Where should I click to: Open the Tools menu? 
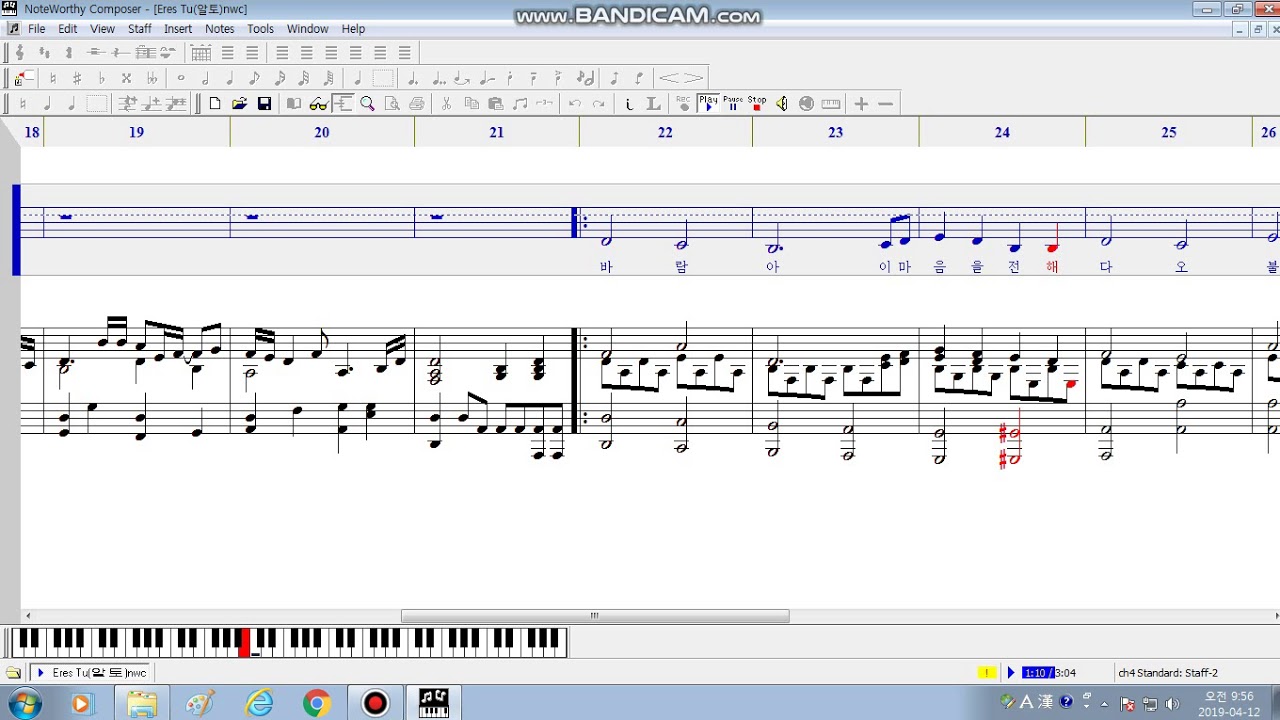click(261, 29)
